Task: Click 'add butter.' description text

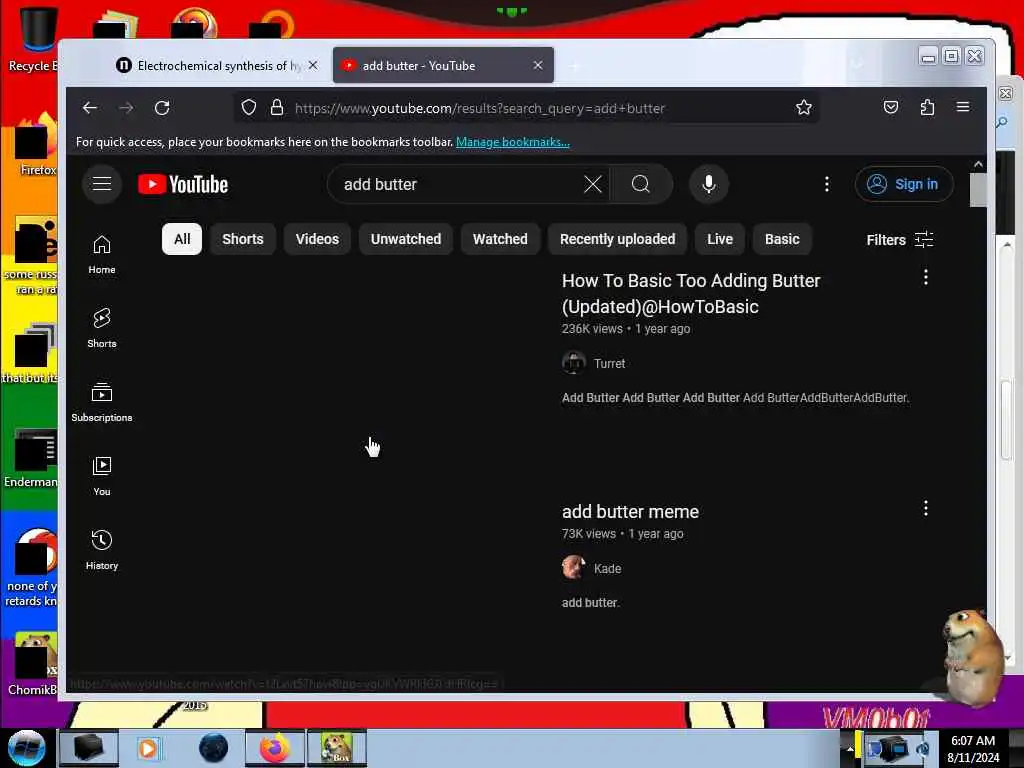Action: coord(590,603)
